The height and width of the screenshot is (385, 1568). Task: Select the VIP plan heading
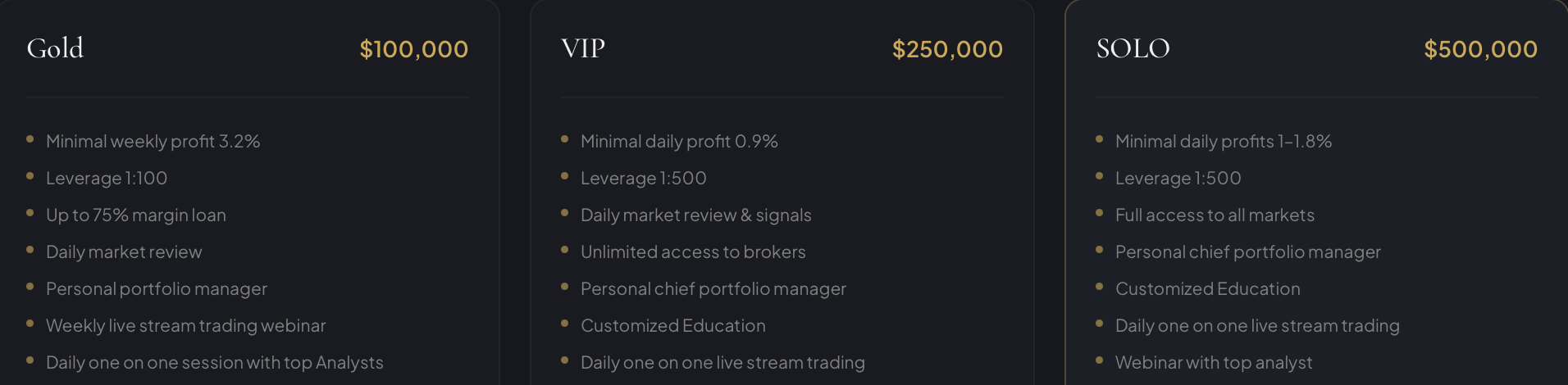click(x=583, y=48)
